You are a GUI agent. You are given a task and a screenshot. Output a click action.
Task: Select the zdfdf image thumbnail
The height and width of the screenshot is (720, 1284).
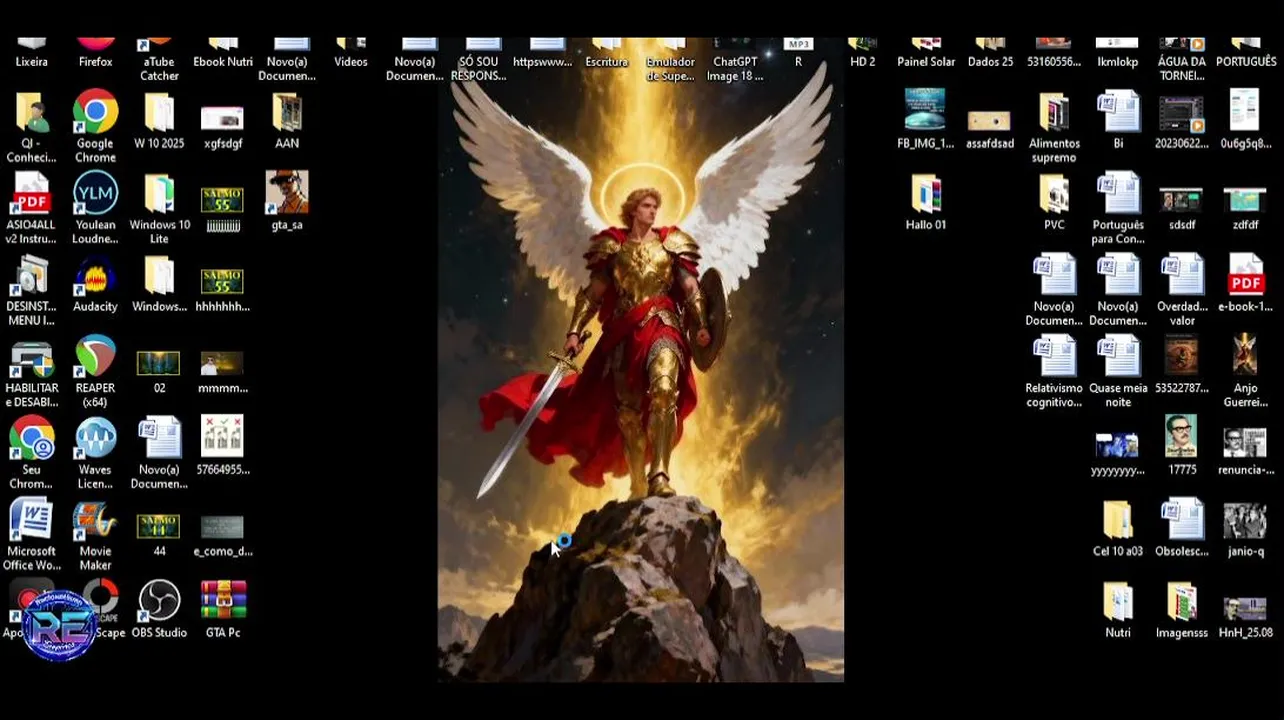click(x=1246, y=199)
